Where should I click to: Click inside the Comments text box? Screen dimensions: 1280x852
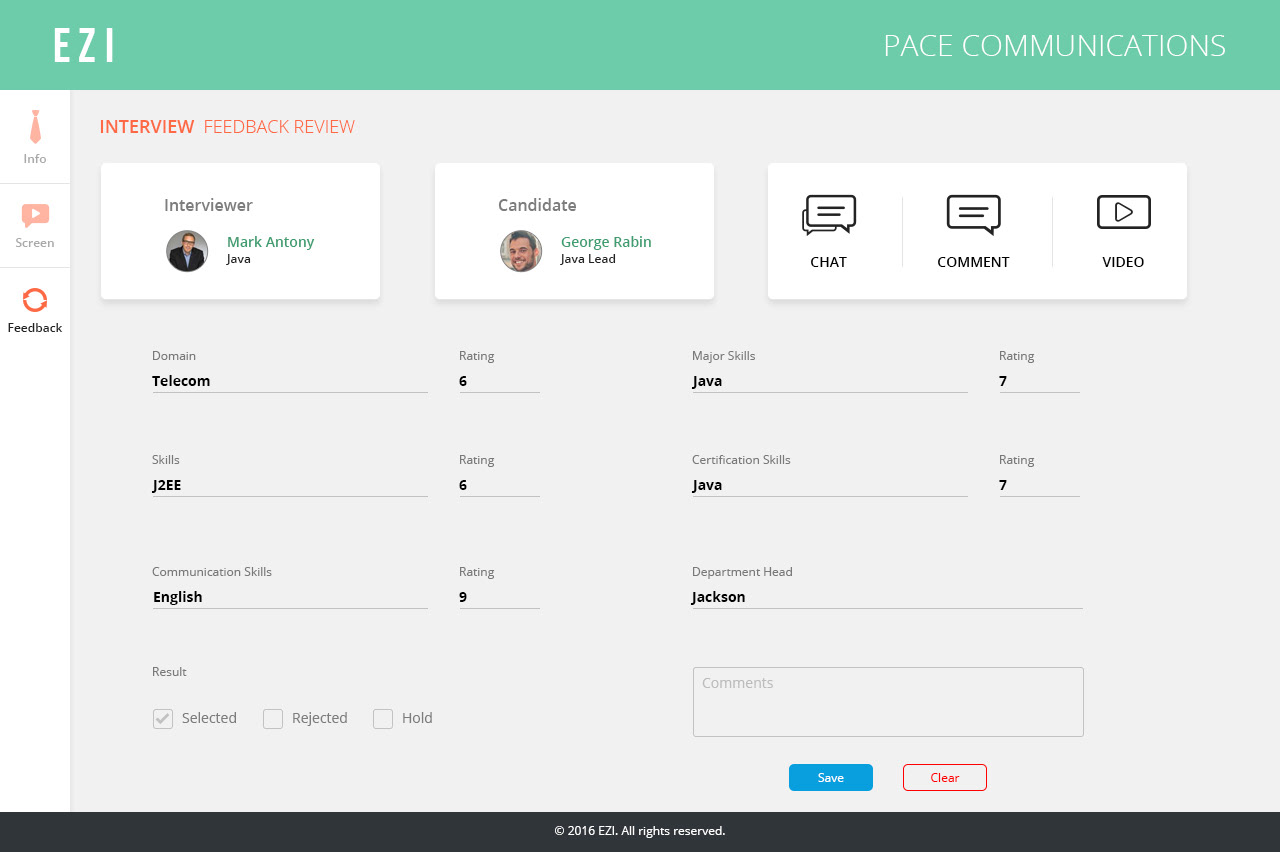tap(888, 700)
